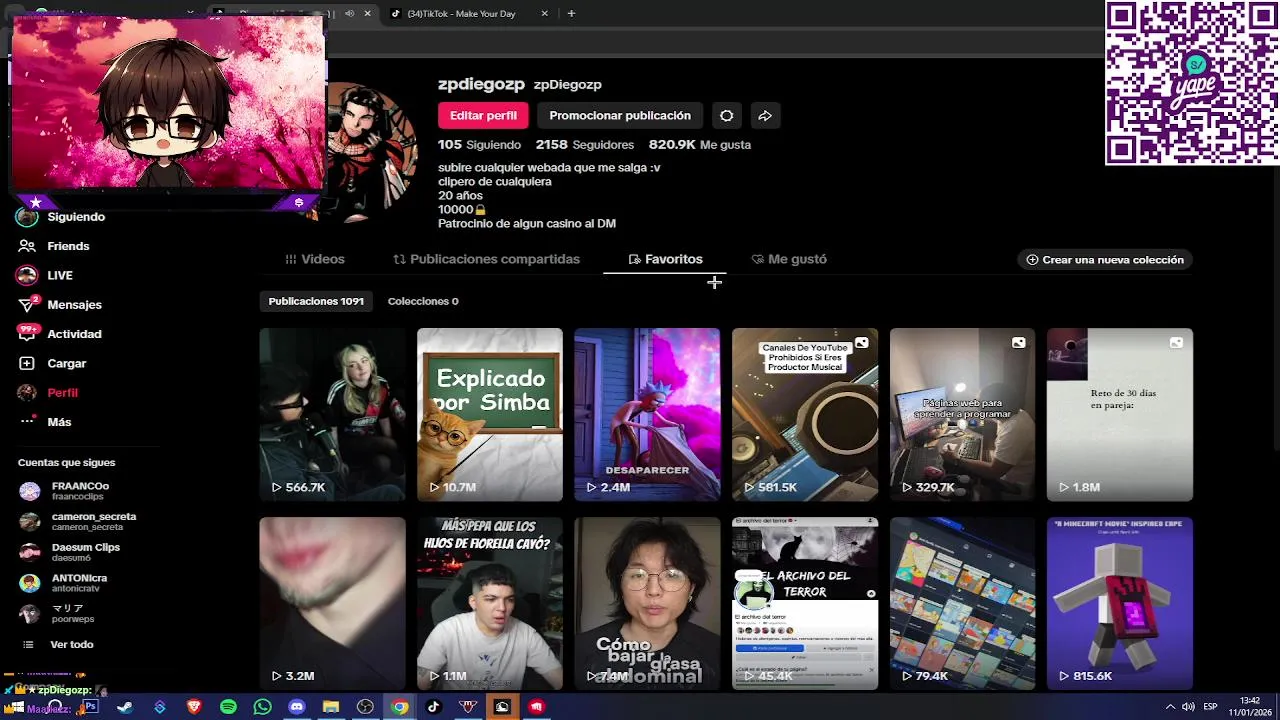This screenshot has width=1280, height=720.
Task: Open the settings gear next to Promocionar publicación
Action: coord(727,116)
